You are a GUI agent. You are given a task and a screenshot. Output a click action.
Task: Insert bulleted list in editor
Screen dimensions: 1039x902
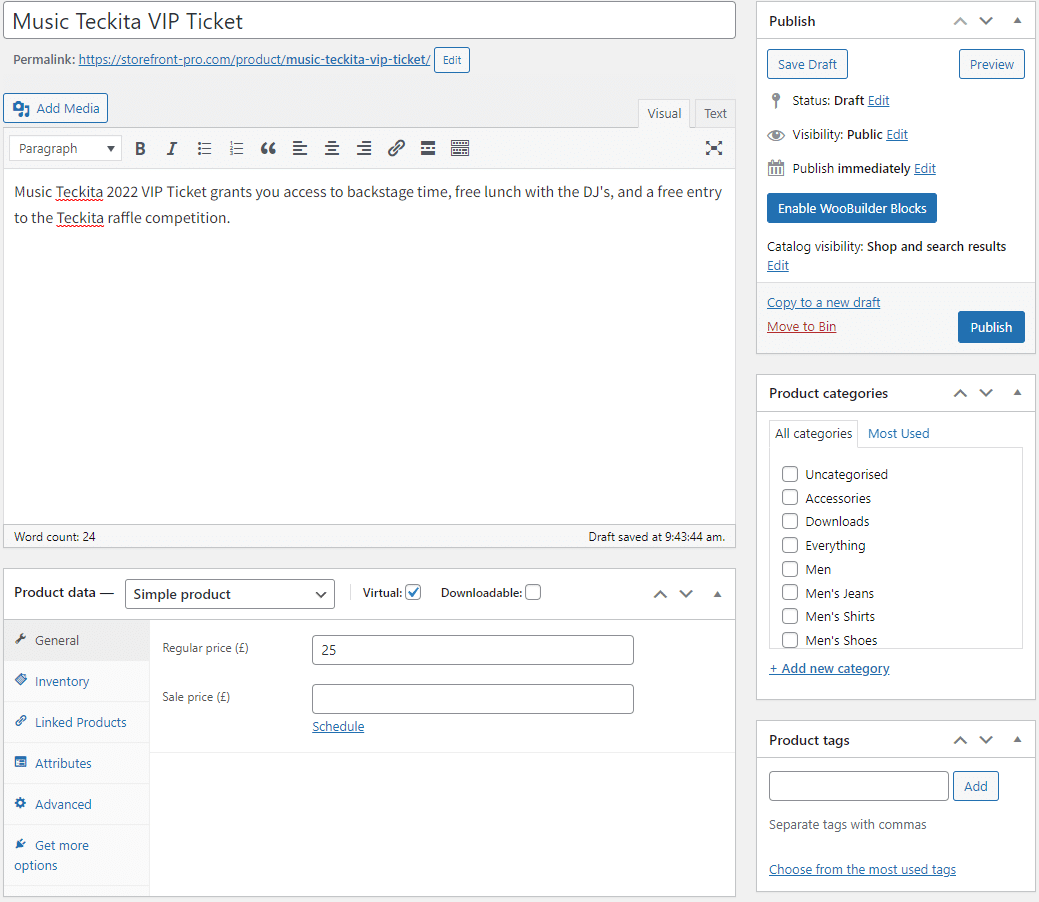pyautogui.click(x=204, y=148)
